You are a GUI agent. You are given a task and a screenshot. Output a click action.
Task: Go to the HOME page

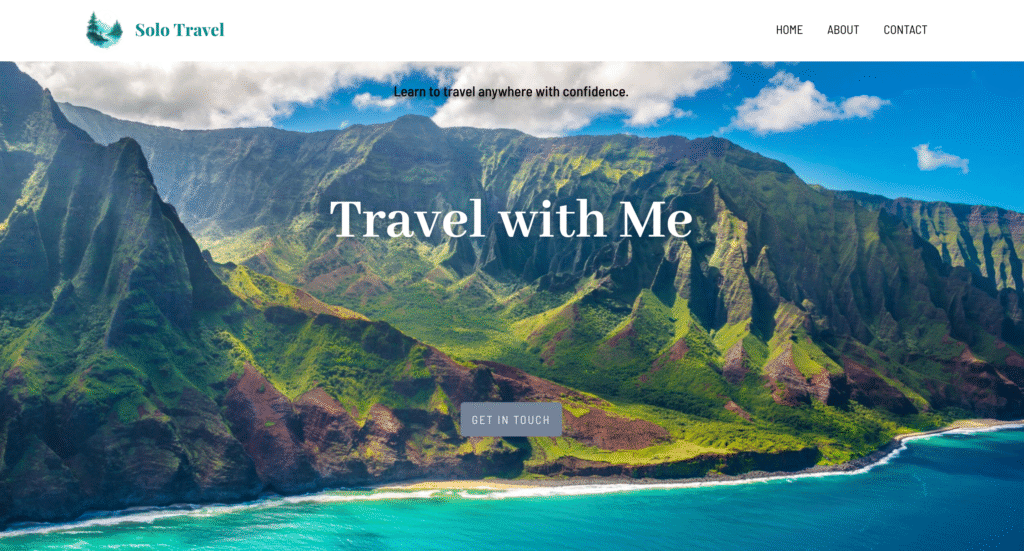pos(789,30)
